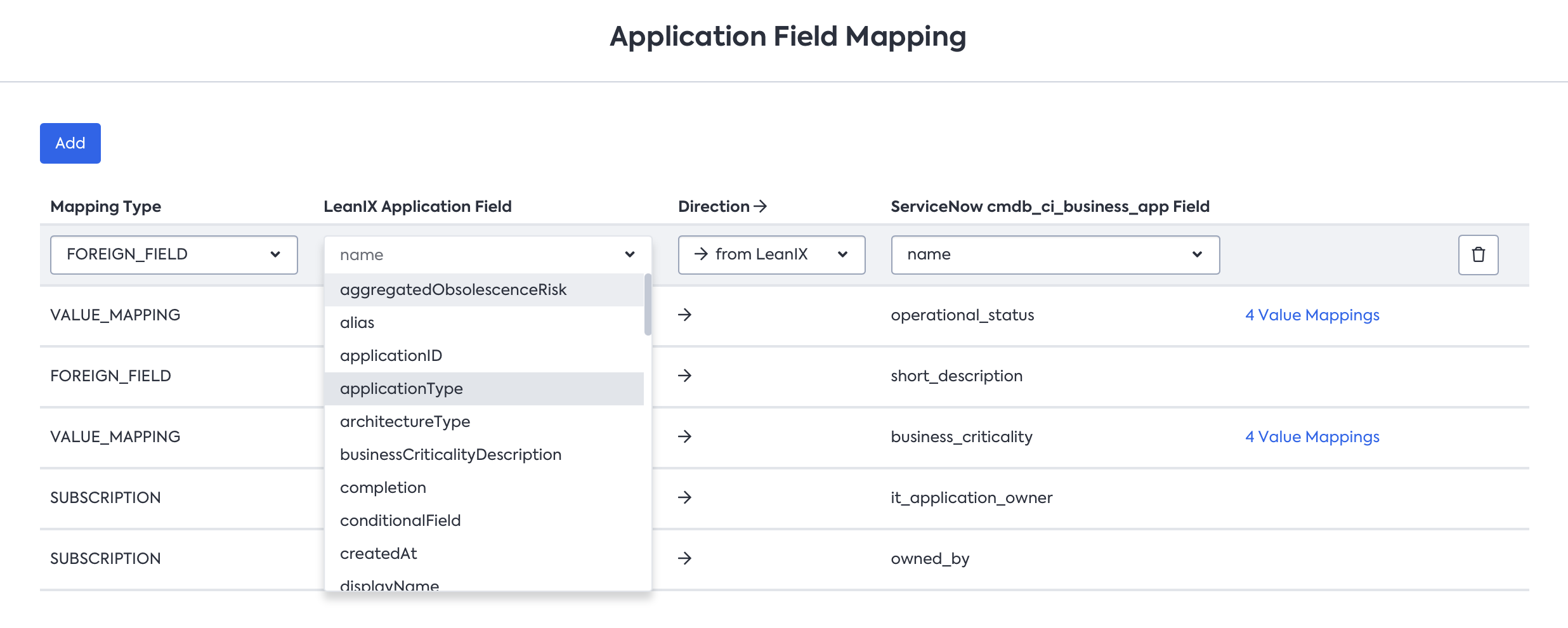Choose alias in the dropdown list
This screenshot has width=1568, height=628.
(x=484, y=323)
